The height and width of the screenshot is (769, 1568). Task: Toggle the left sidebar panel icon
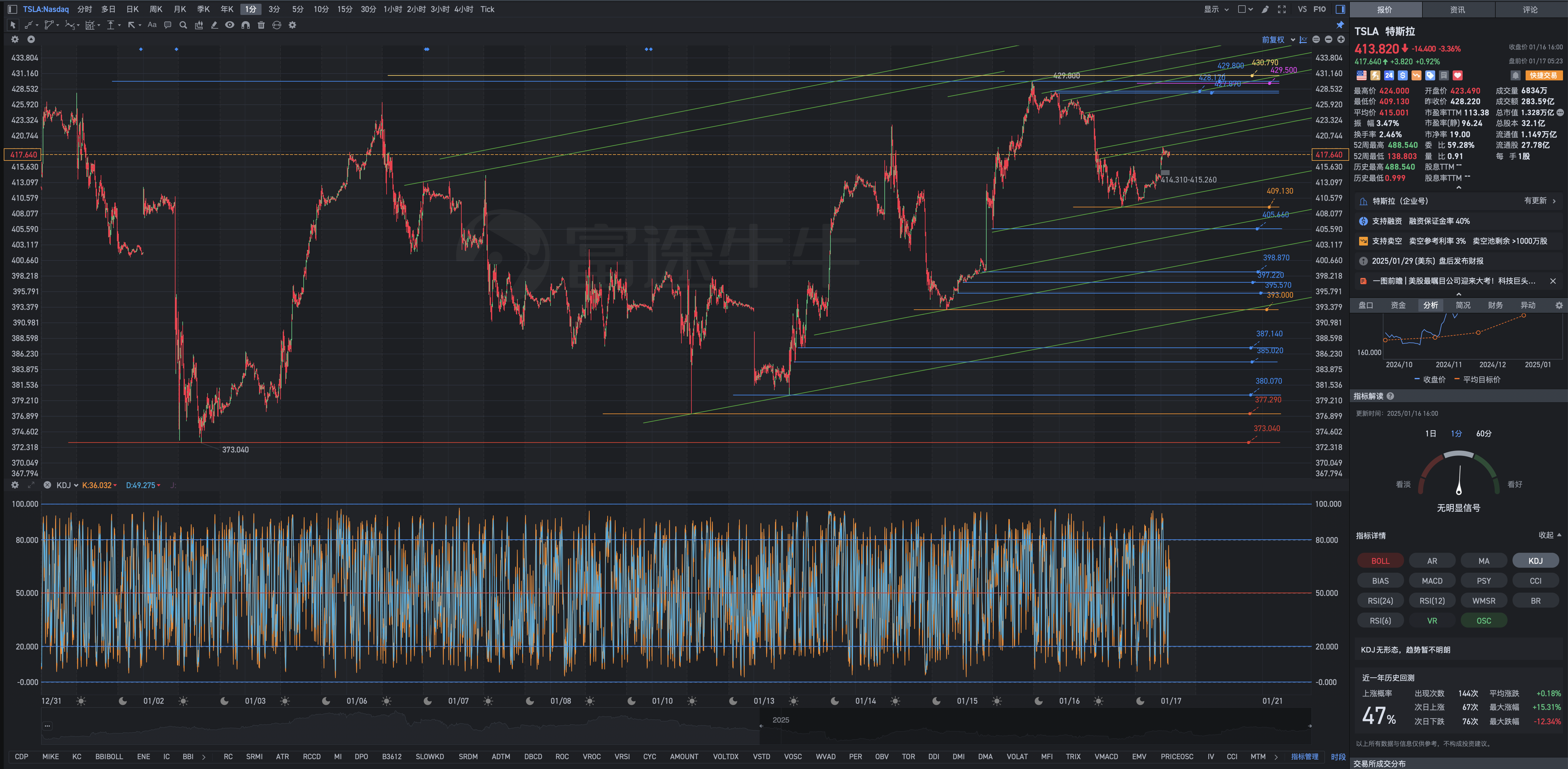pyautogui.click(x=12, y=9)
